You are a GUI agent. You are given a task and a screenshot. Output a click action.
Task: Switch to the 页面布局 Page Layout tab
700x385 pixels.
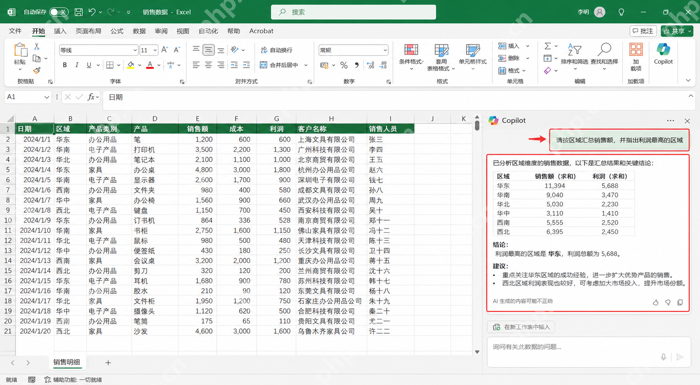88,31
